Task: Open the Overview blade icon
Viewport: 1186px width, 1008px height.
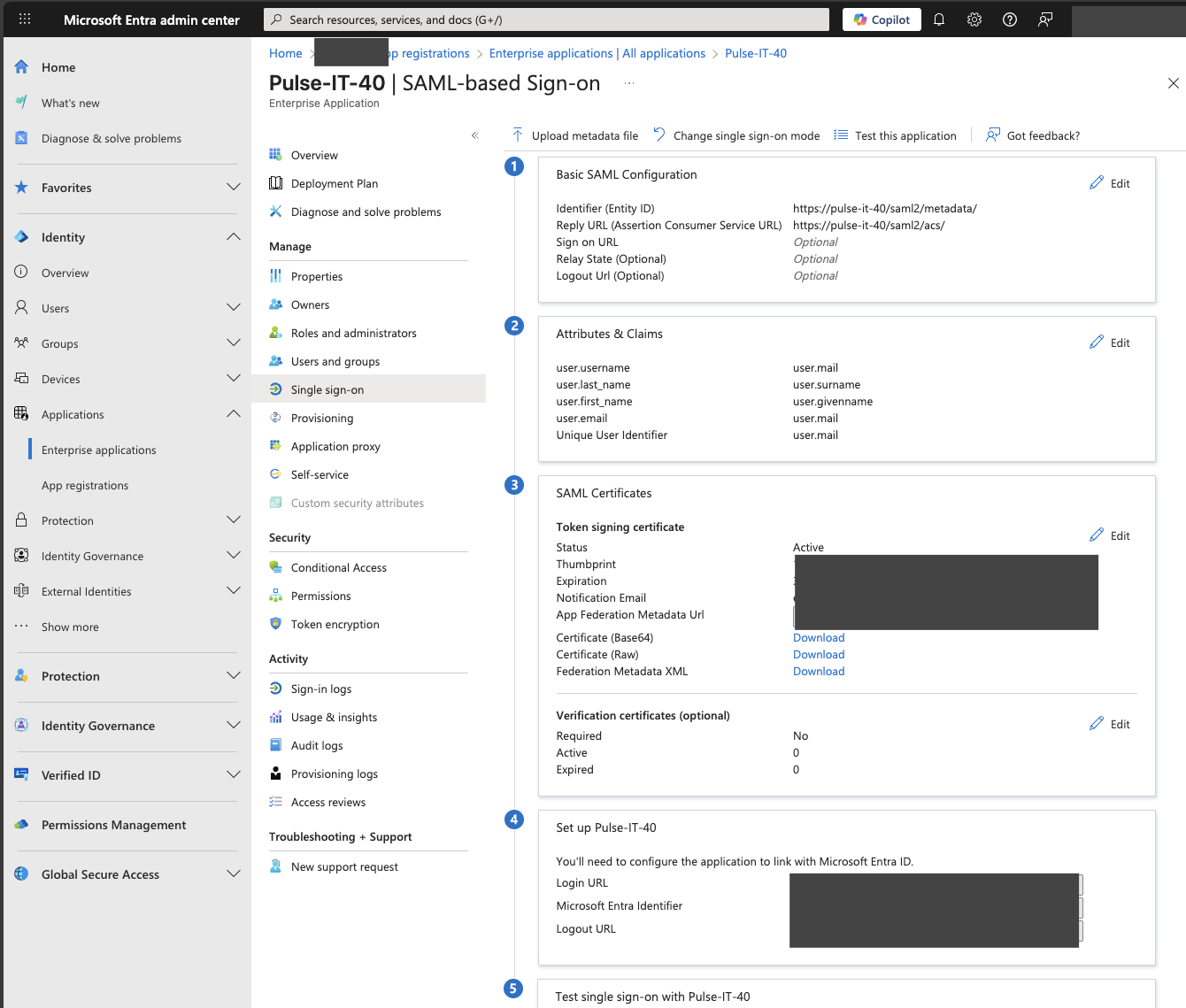Action: coord(275,155)
